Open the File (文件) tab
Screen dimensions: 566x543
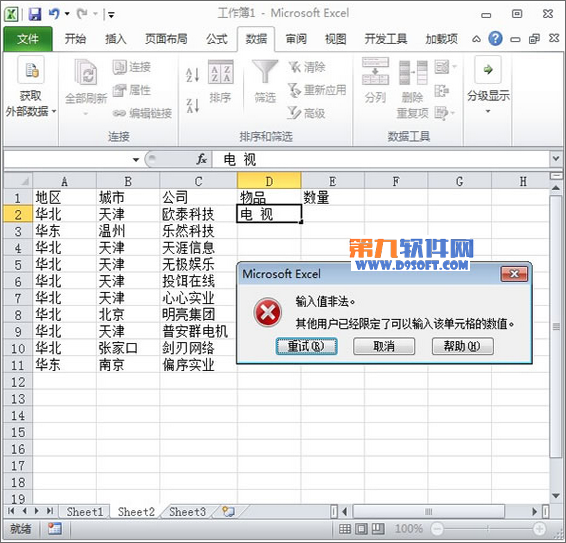28,39
